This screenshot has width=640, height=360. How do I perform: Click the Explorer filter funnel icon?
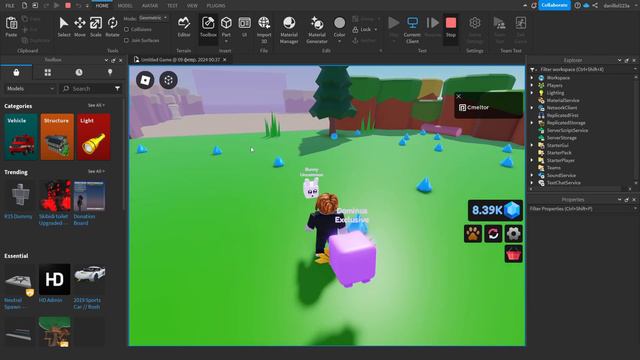532,69
